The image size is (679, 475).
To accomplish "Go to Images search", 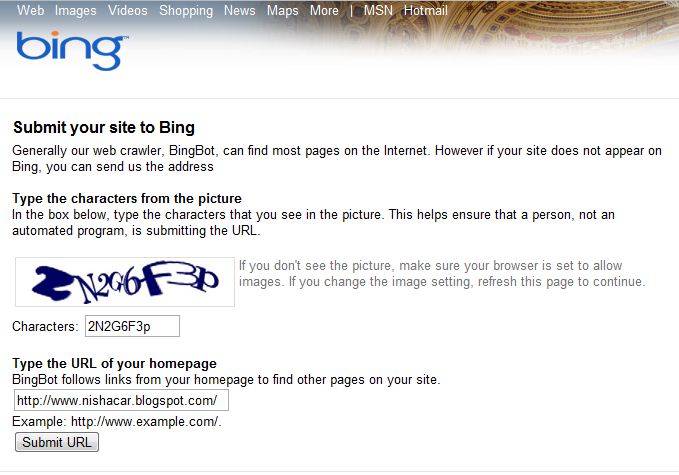I will (75, 11).
